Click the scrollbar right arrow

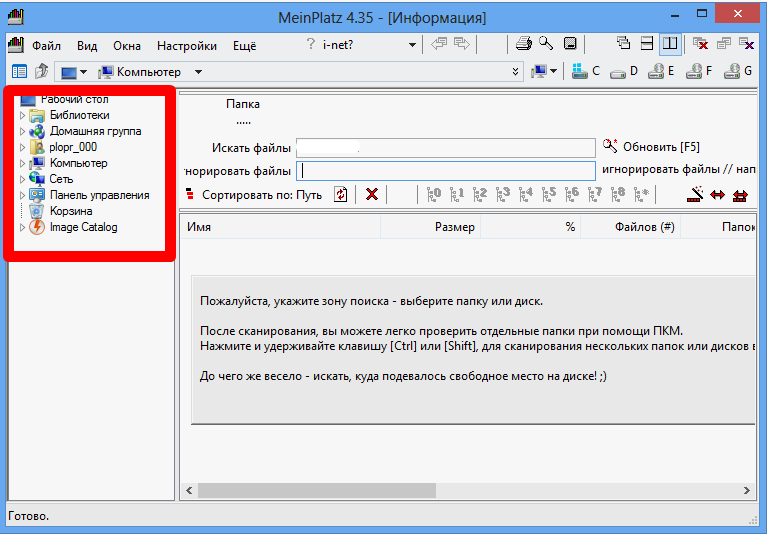[x=746, y=490]
